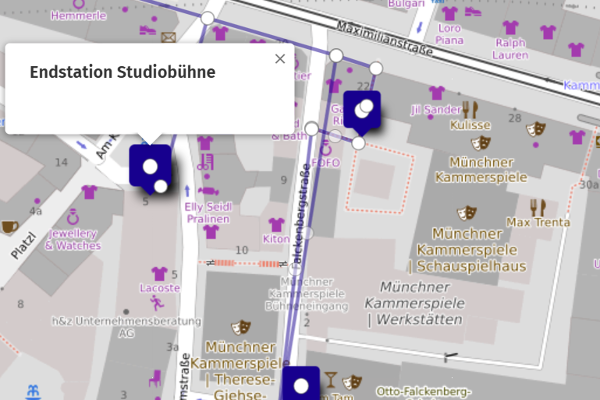Click the waypoint circle beside Falckenbergstraße top
Viewport: 600px width, 400px height.
(312, 128)
